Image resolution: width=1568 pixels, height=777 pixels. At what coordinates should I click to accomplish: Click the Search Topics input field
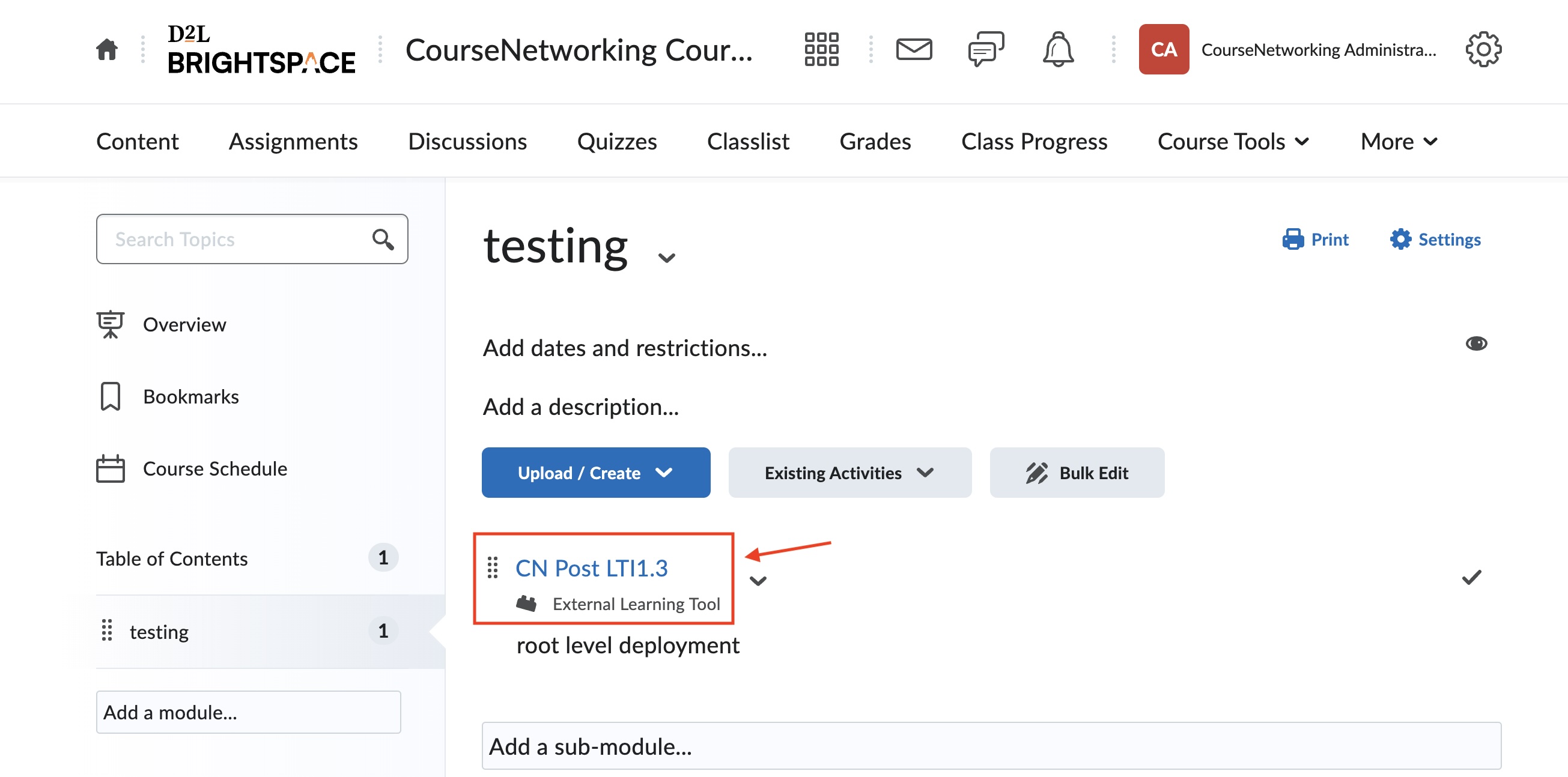tap(251, 239)
